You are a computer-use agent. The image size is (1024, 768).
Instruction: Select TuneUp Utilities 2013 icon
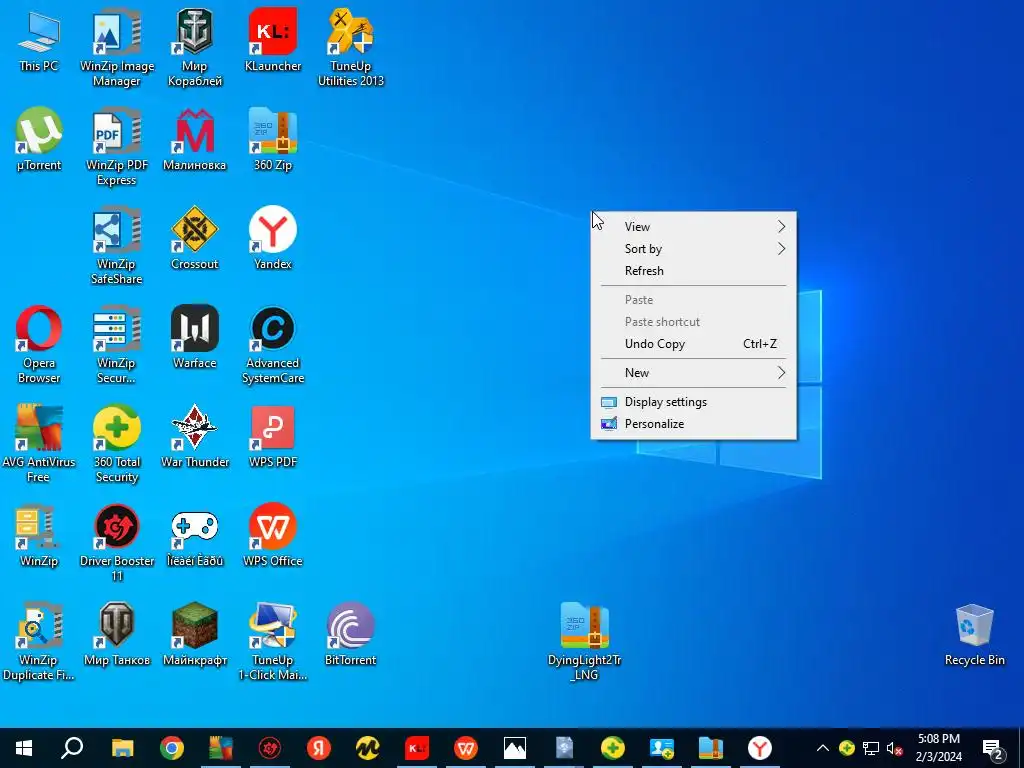[x=351, y=47]
